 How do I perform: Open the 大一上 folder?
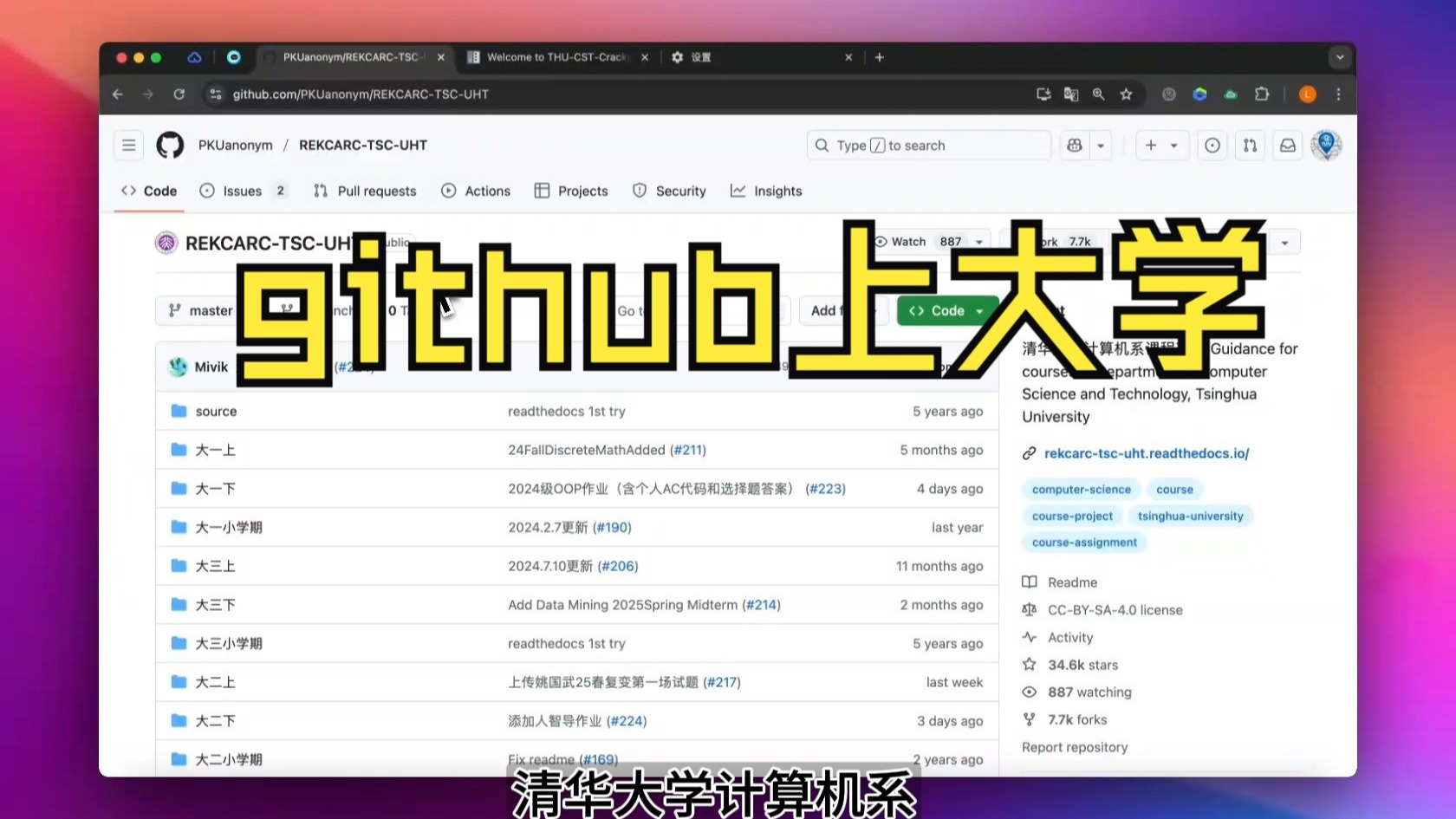(x=215, y=450)
